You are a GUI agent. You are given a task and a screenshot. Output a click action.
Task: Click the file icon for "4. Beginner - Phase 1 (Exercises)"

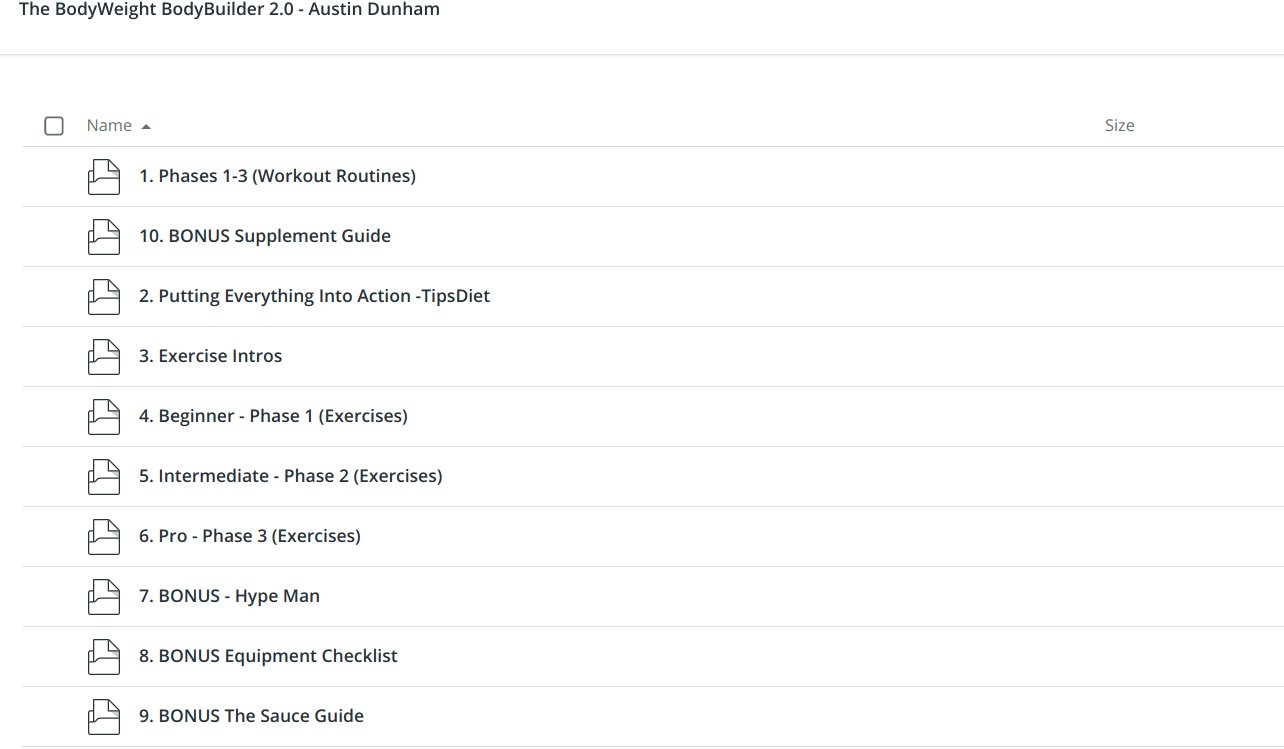tap(103, 417)
